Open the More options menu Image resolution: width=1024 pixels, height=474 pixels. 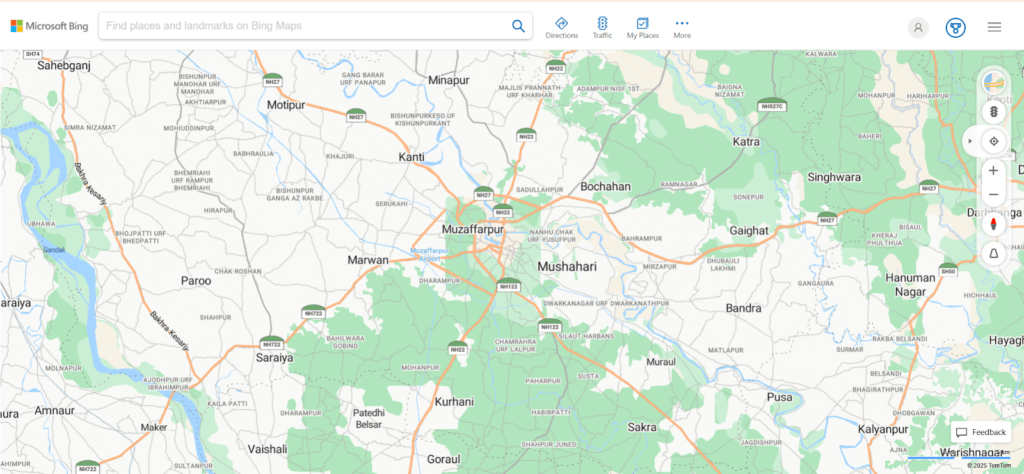[682, 28]
